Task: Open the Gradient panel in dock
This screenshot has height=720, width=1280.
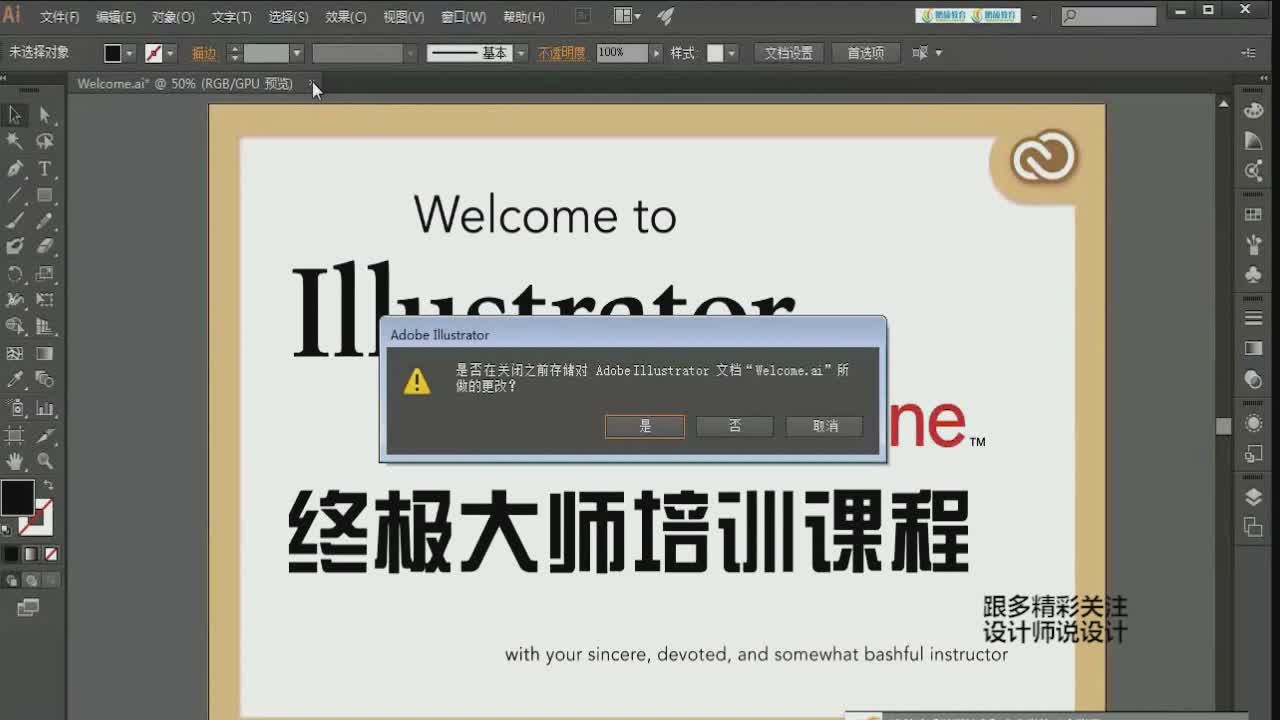Action: 1253,348
